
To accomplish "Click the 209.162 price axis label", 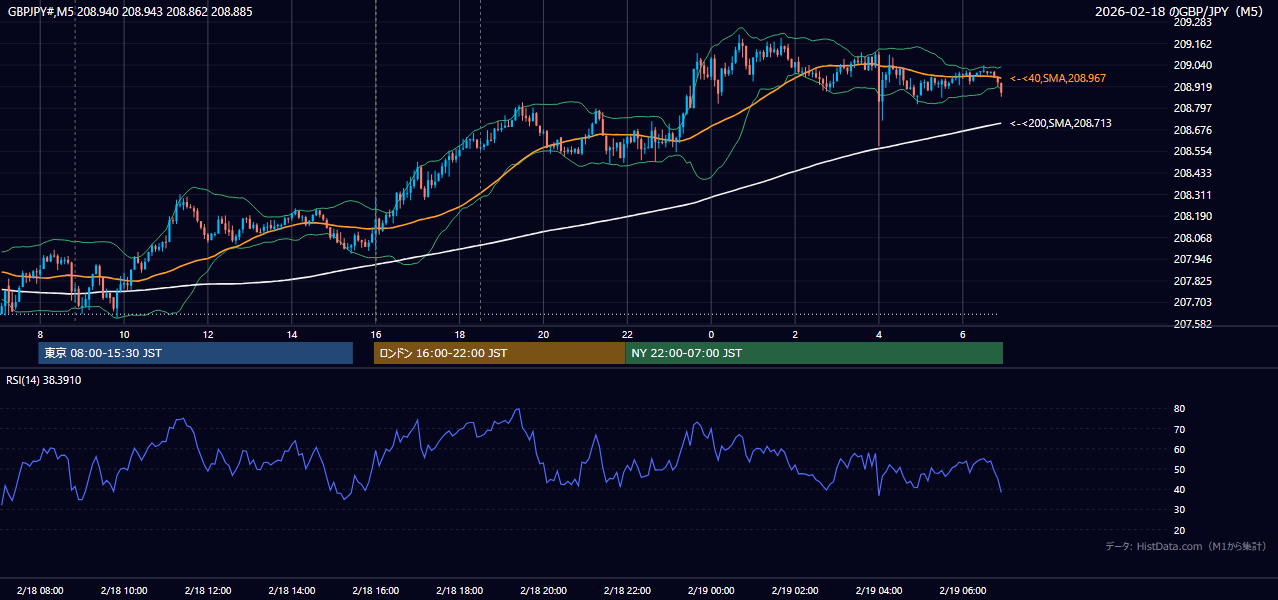I will coord(1193,44).
